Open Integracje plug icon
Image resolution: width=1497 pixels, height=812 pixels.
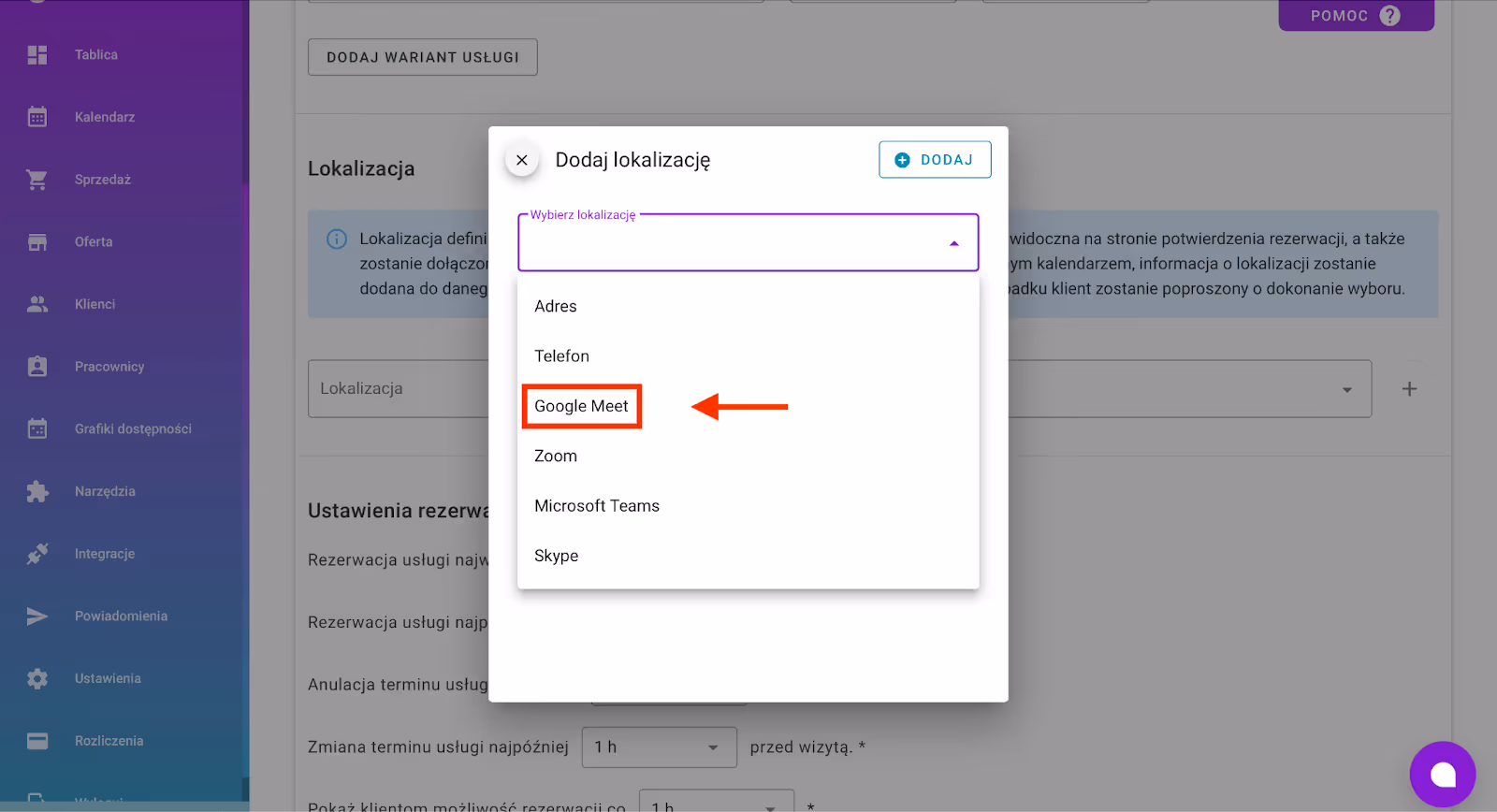(37, 554)
